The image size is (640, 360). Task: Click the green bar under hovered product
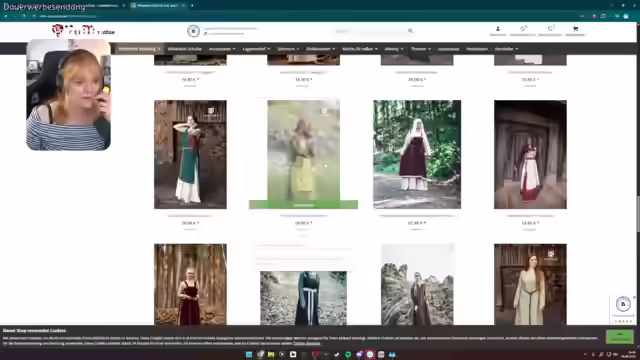(x=303, y=204)
